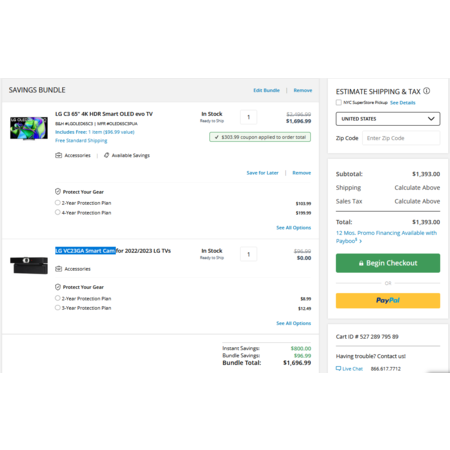
Task: Click the TV's Protect Your Gear shield icon
Action: coord(58,192)
